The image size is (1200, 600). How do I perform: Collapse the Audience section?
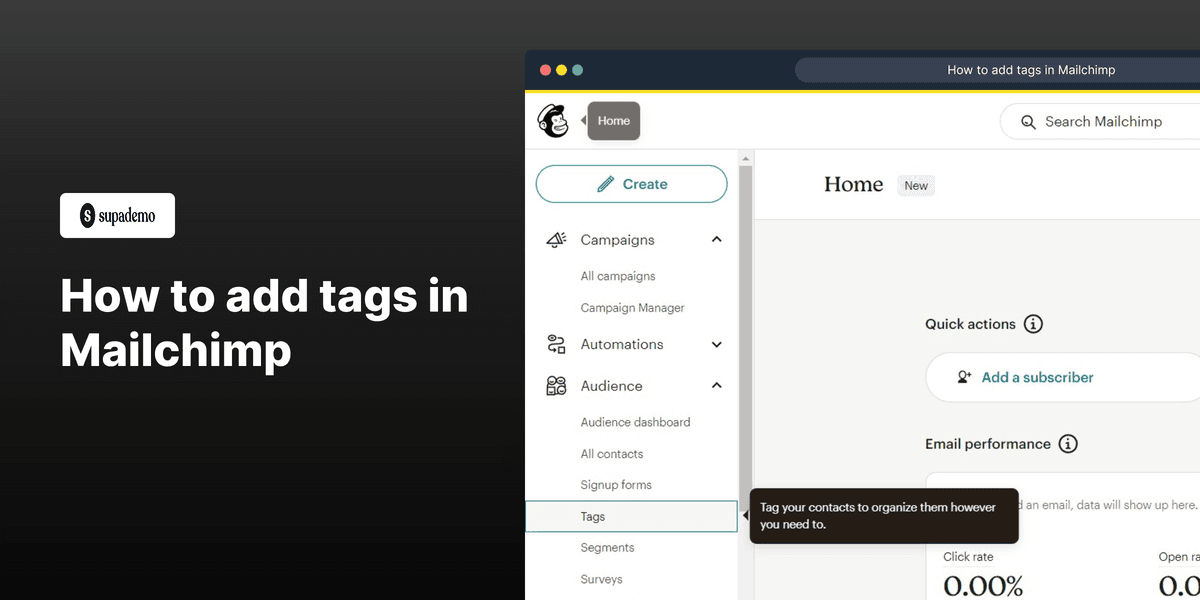716,385
